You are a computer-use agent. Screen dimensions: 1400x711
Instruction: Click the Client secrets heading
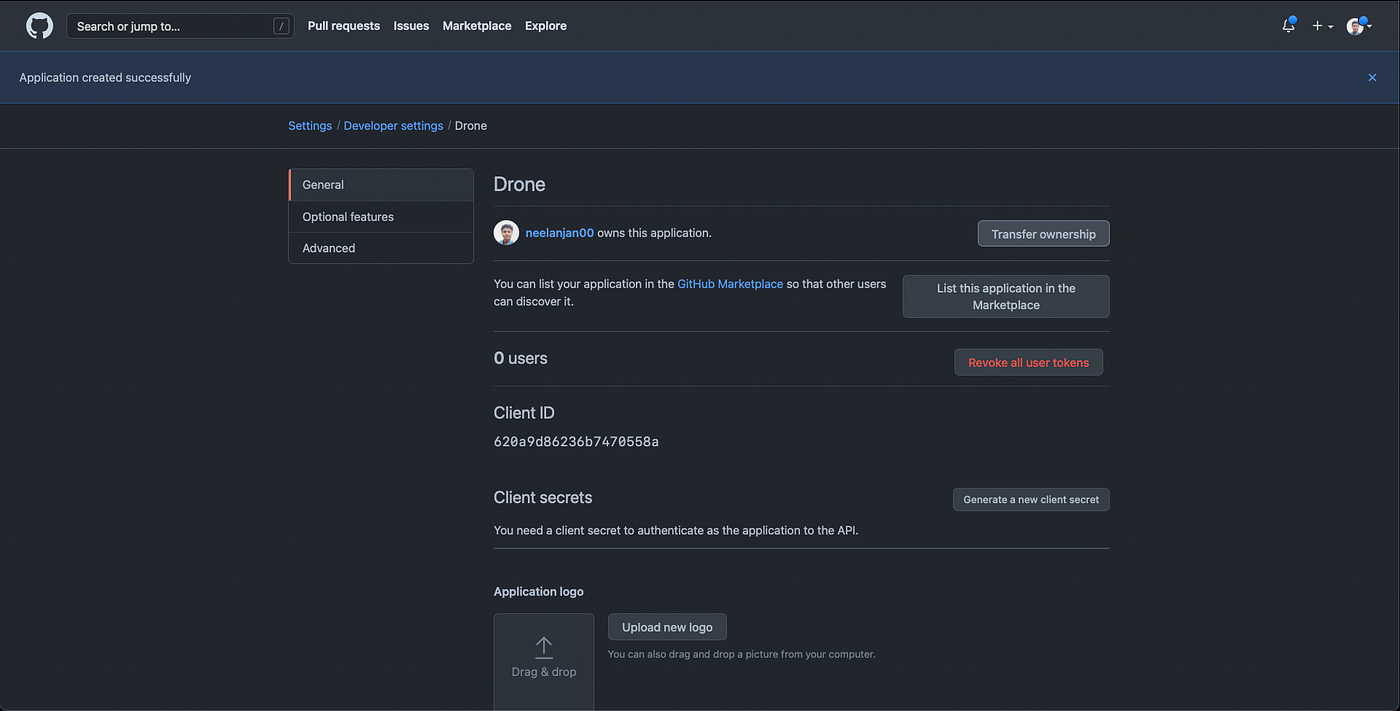pos(543,497)
